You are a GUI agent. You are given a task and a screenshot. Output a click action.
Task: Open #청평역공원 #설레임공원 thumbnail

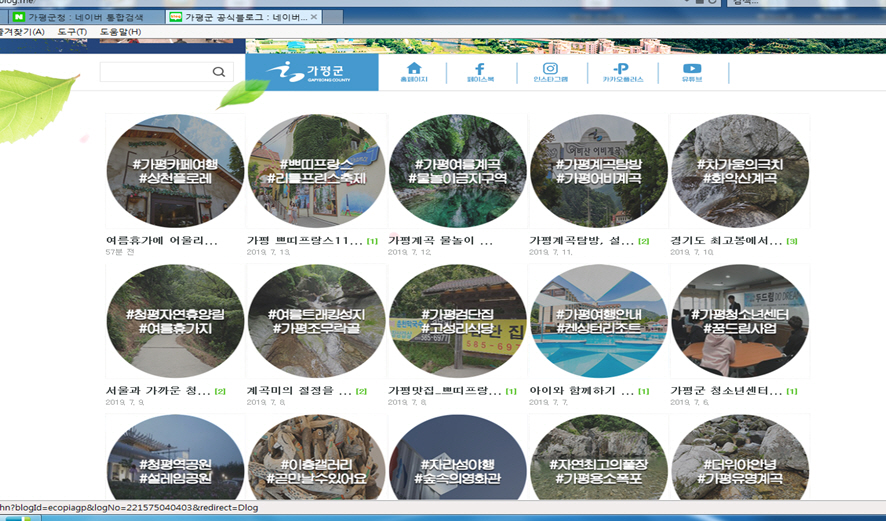coord(175,458)
